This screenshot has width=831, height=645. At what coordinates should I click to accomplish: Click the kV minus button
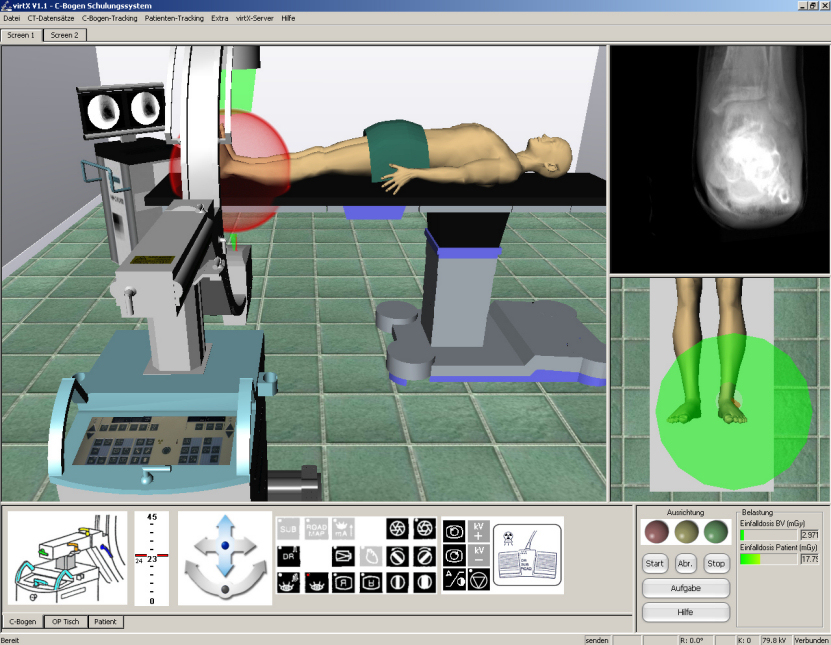(478, 556)
